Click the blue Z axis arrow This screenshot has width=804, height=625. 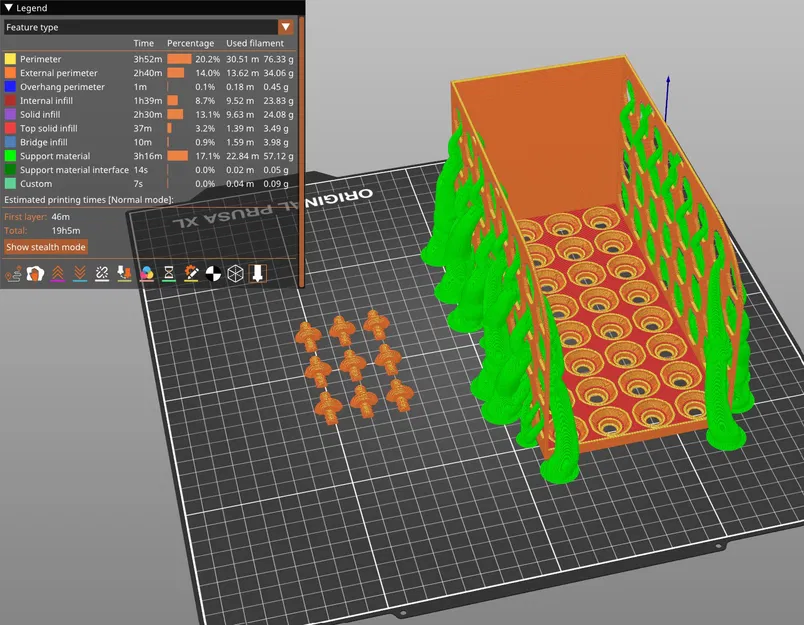pos(667,98)
